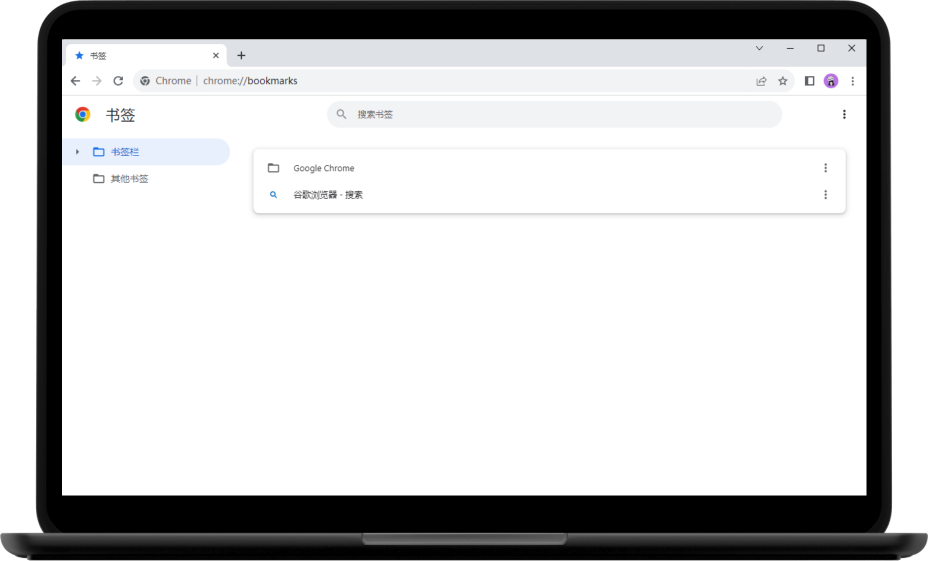Toggle the browser side panel icon
This screenshot has height=561, width=928.
coord(809,81)
